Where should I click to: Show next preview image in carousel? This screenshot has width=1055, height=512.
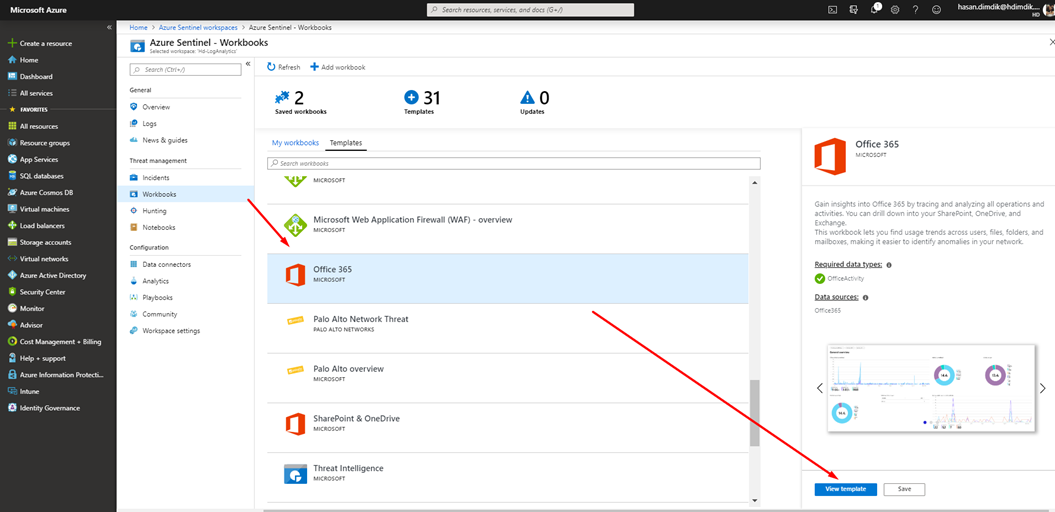pos(1042,388)
